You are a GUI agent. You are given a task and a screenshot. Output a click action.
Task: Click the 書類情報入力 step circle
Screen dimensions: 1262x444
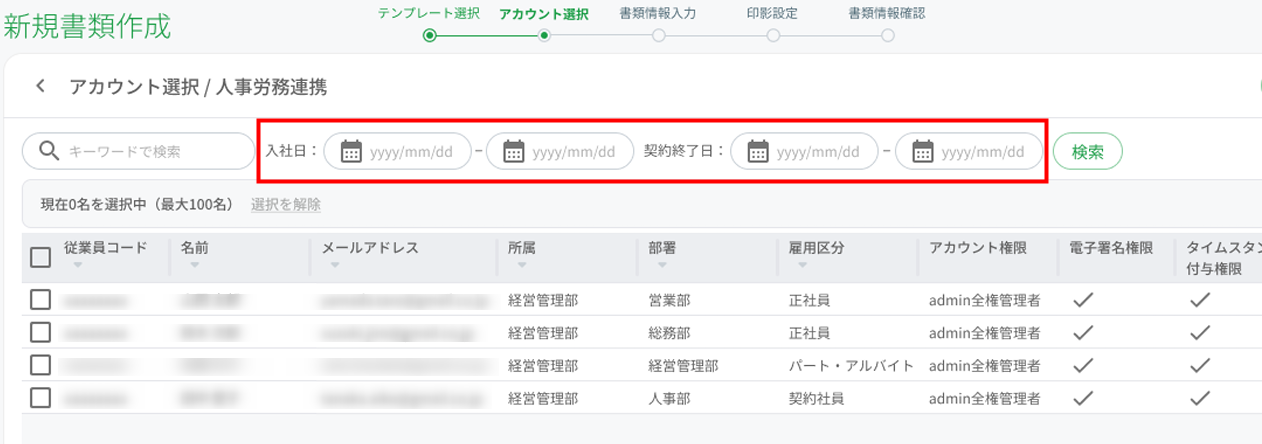(658, 35)
